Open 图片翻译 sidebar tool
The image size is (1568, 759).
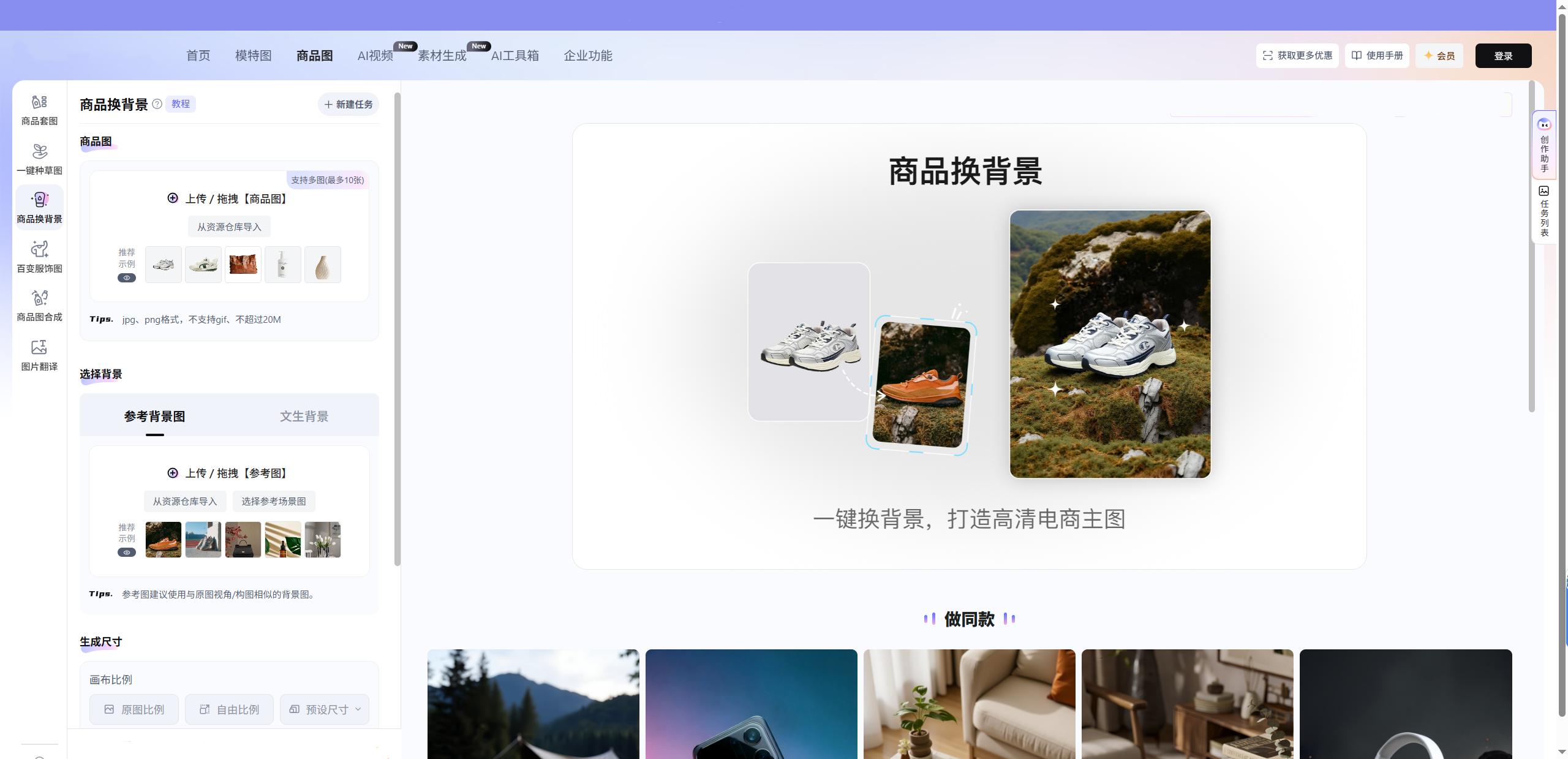[39, 355]
